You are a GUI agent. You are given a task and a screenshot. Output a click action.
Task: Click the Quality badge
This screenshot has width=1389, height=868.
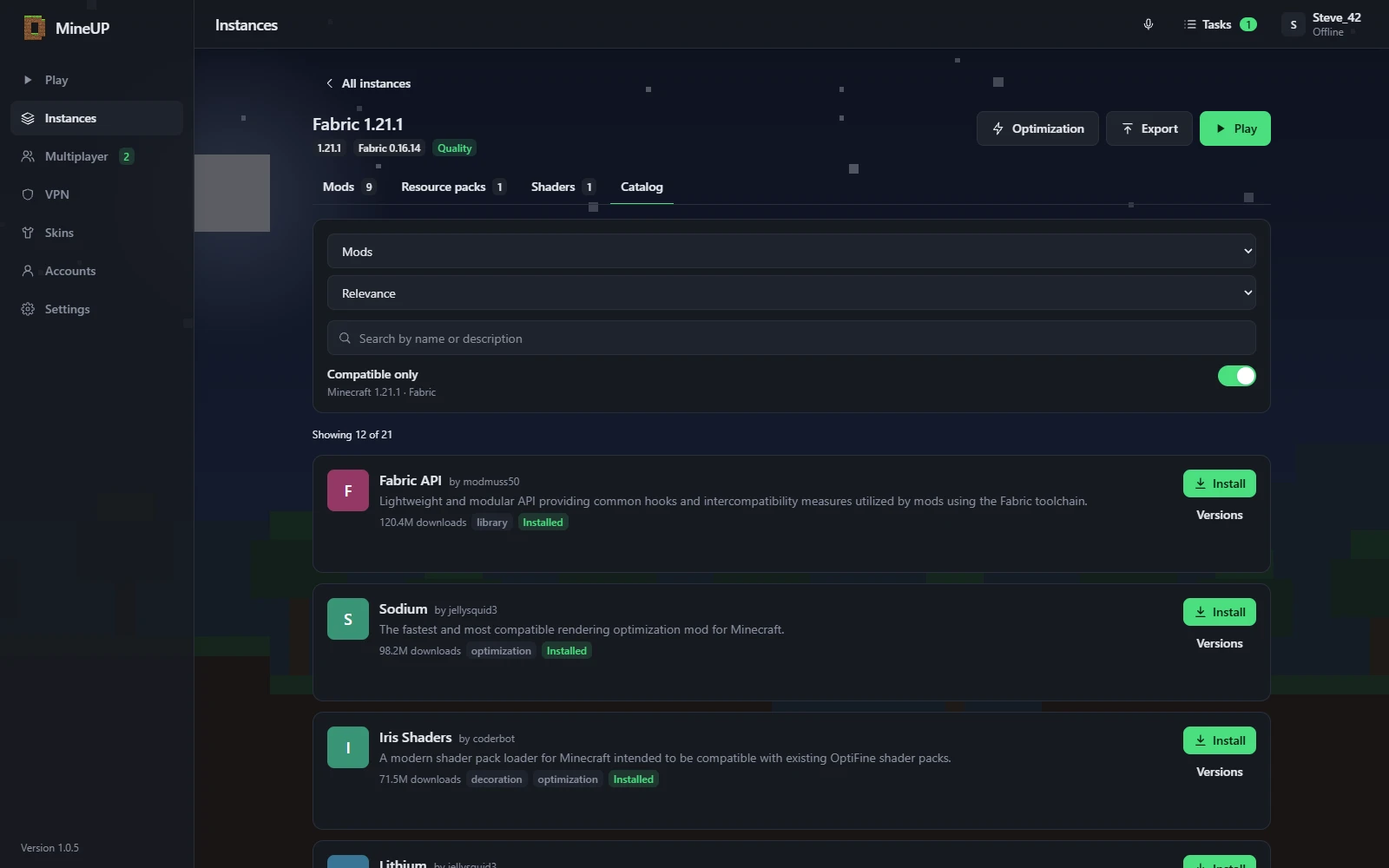point(455,148)
